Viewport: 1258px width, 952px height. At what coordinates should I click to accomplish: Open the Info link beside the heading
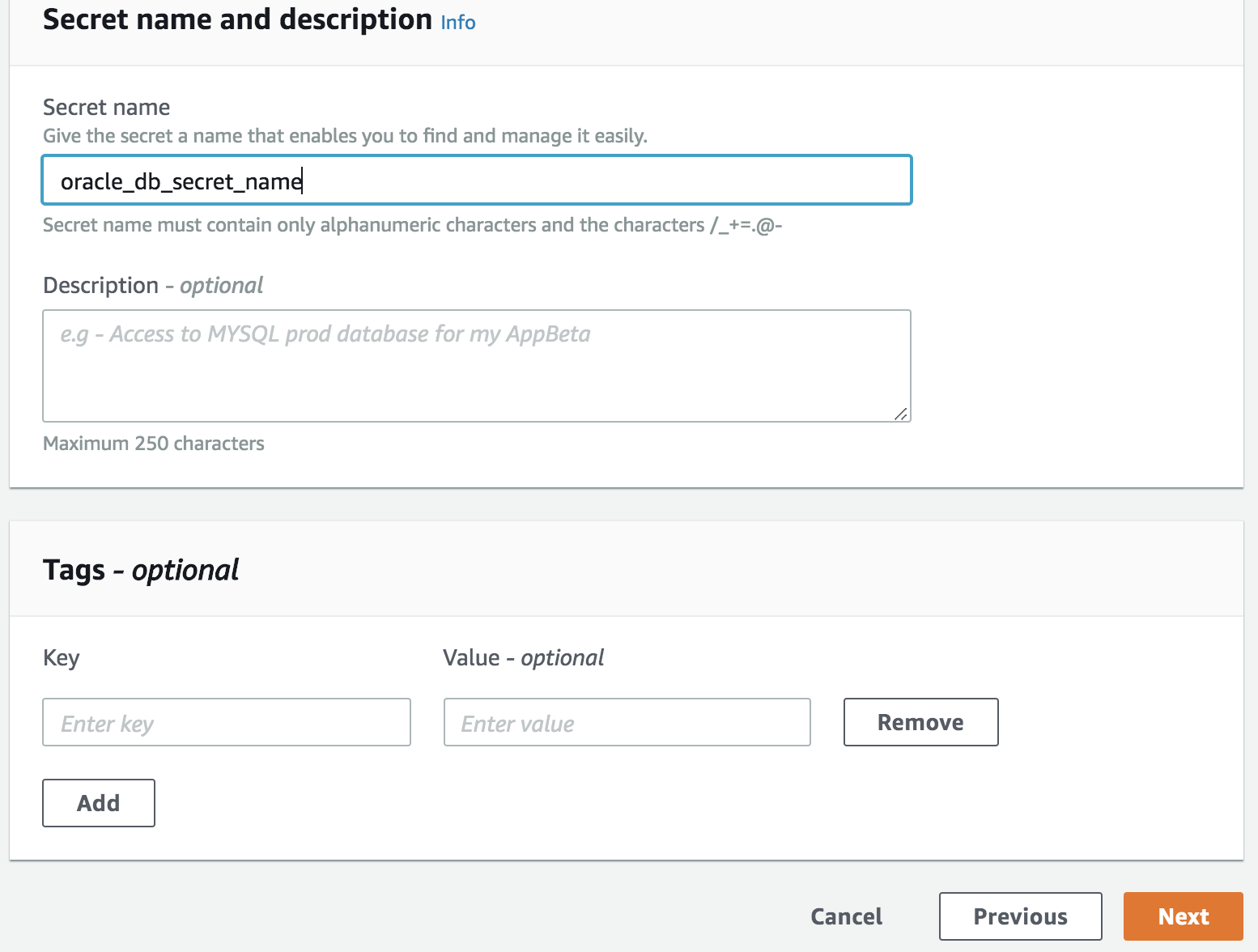coord(458,23)
